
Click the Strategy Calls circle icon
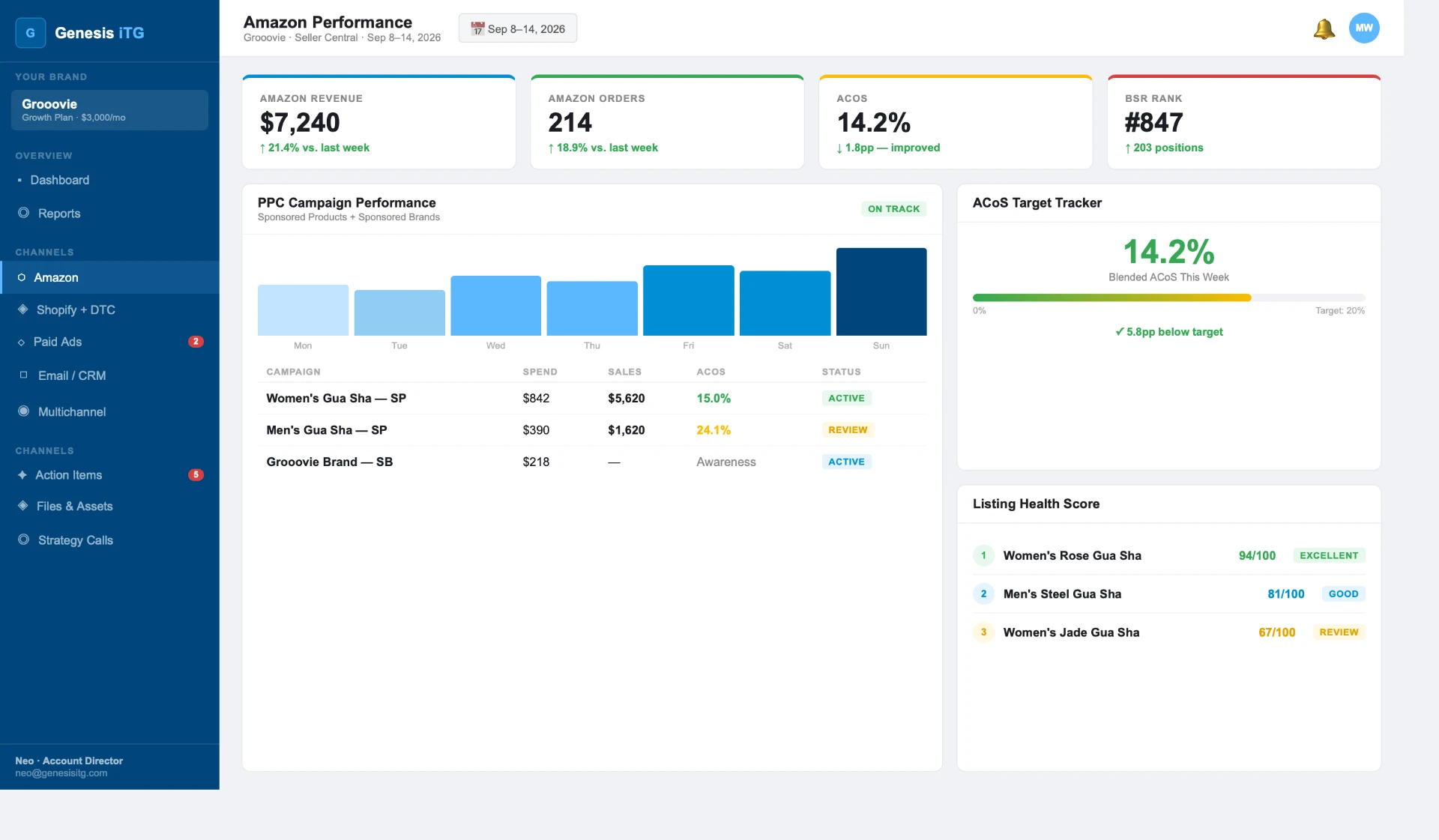(24, 540)
